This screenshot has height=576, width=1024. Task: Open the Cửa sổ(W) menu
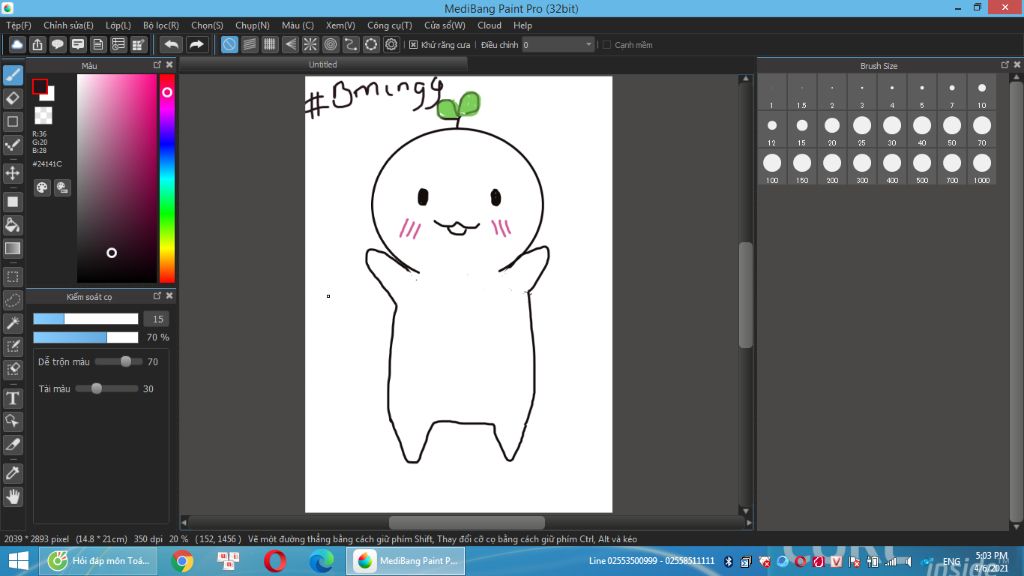click(445, 25)
